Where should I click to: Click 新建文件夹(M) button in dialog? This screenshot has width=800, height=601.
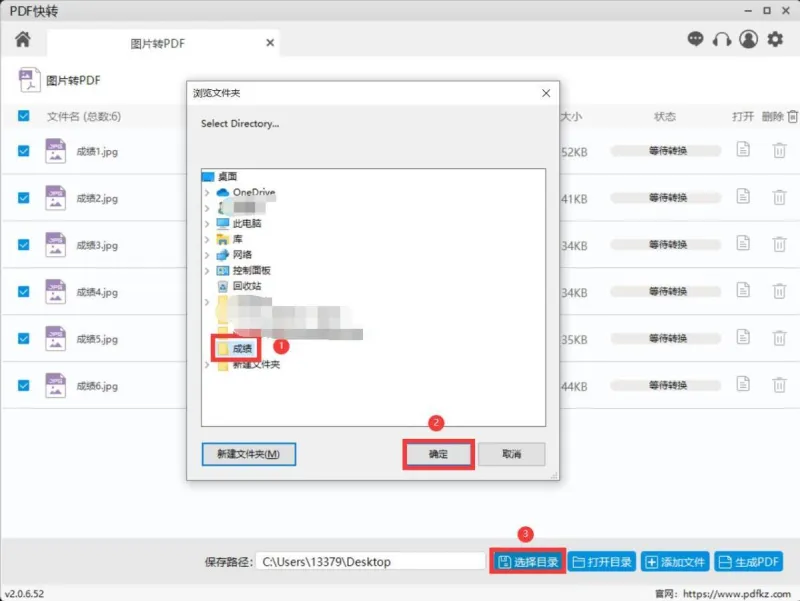[248, 454]
